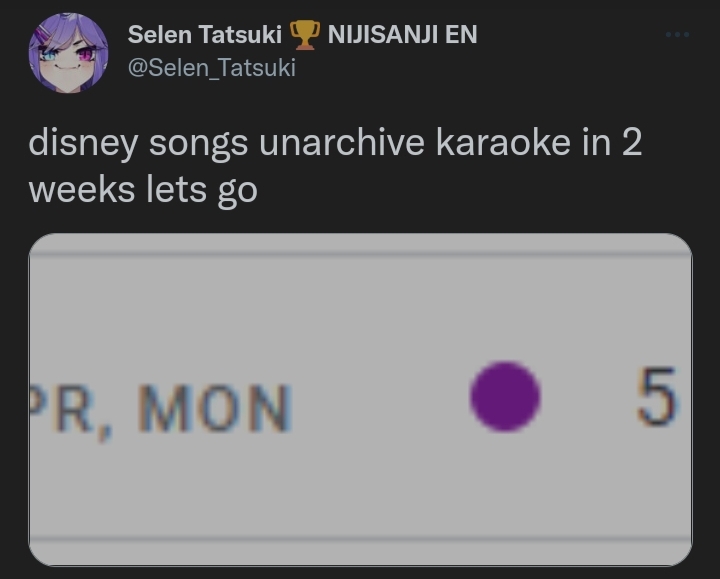Image resolution: width=720 pixels, height=579 pixels.
Task: Click the 'PR,' text at the image's left edge
Action: point(70,412)
